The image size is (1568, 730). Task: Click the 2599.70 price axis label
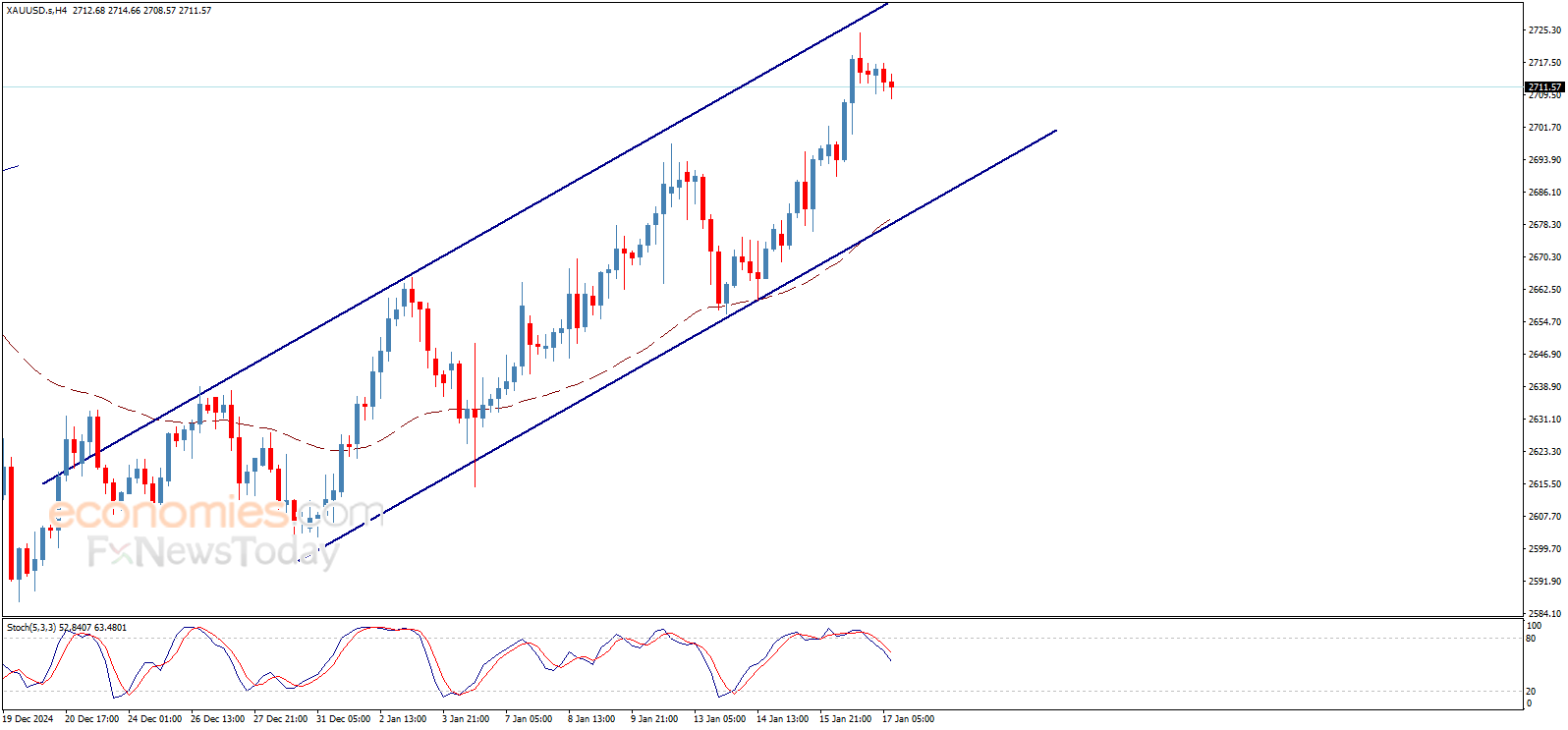1544,549
